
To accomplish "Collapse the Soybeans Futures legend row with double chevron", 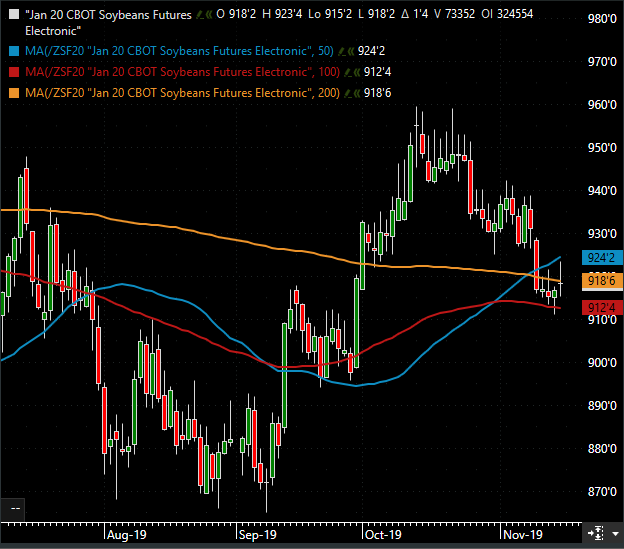I will [x=209, y=15].
